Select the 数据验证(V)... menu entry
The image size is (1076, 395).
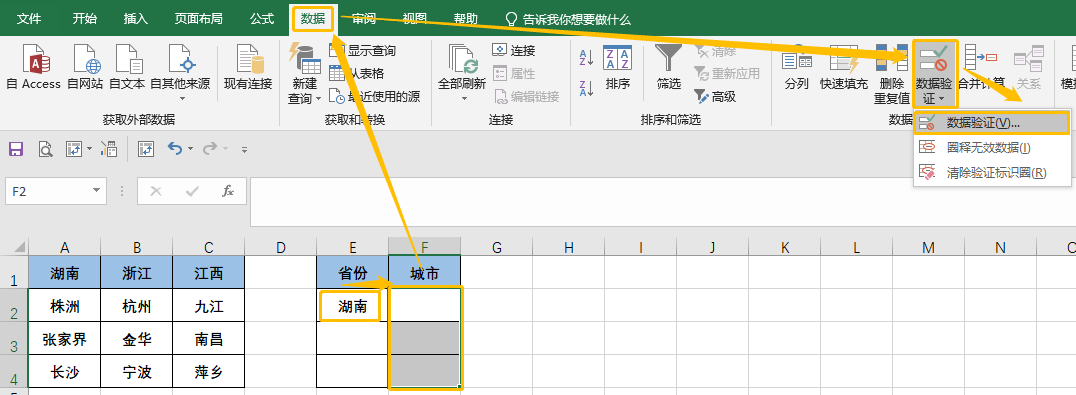click(992, 123)
